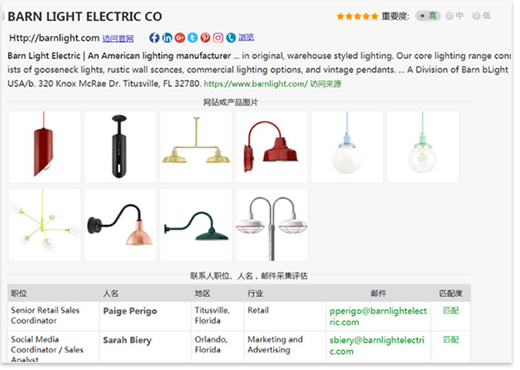Click the 访问官网 link beside barnlight.com
This screenshot has height=370, width=520.
point(118,39)
